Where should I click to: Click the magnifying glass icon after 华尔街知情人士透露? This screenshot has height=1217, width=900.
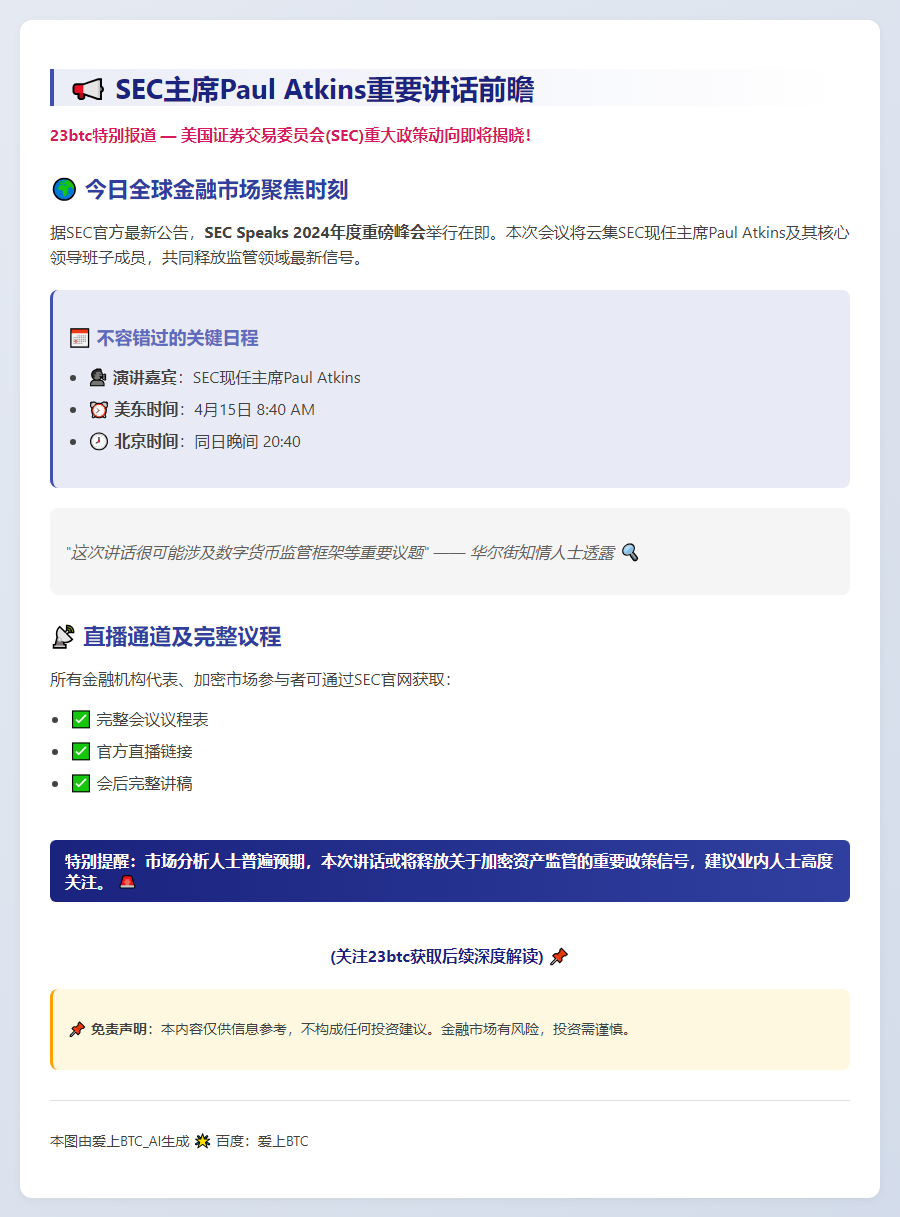630,551
